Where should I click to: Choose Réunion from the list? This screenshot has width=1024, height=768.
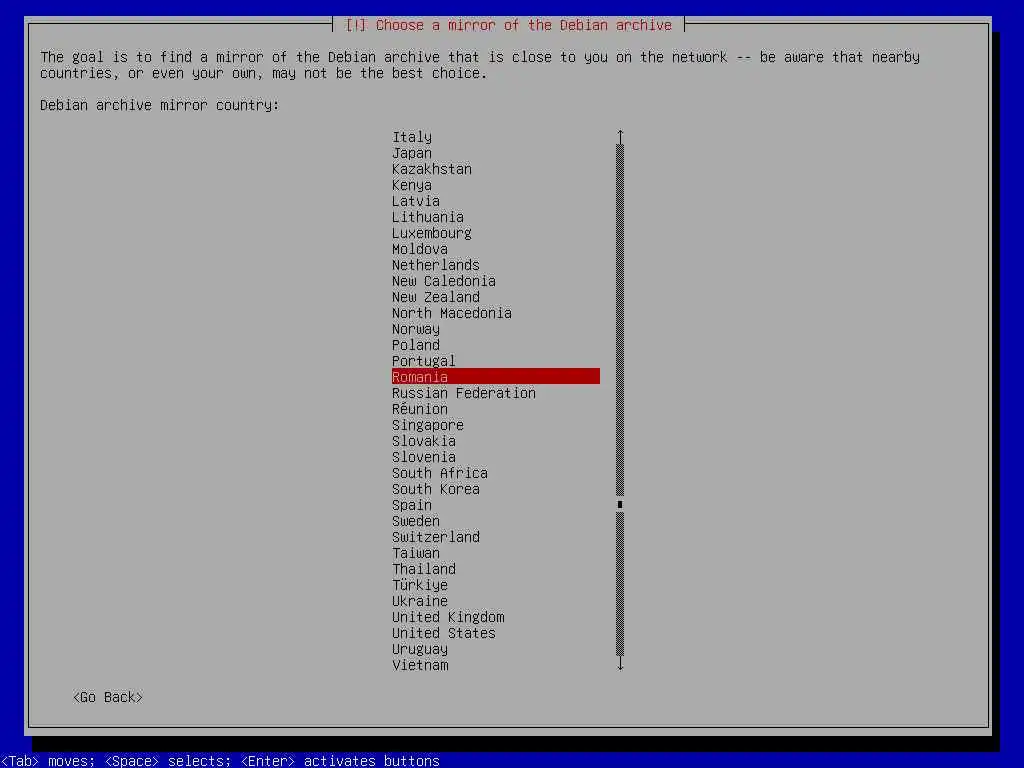[x=419, y=409]
